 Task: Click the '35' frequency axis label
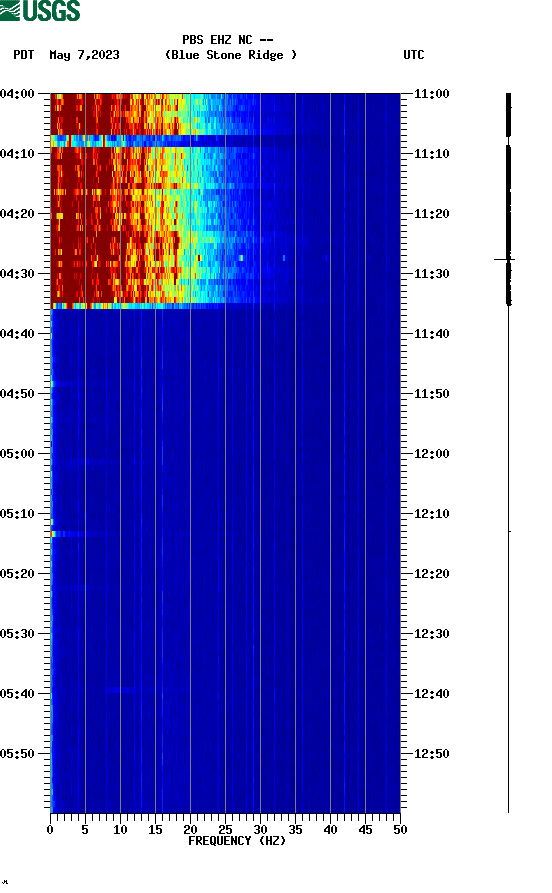pos(295,830)
